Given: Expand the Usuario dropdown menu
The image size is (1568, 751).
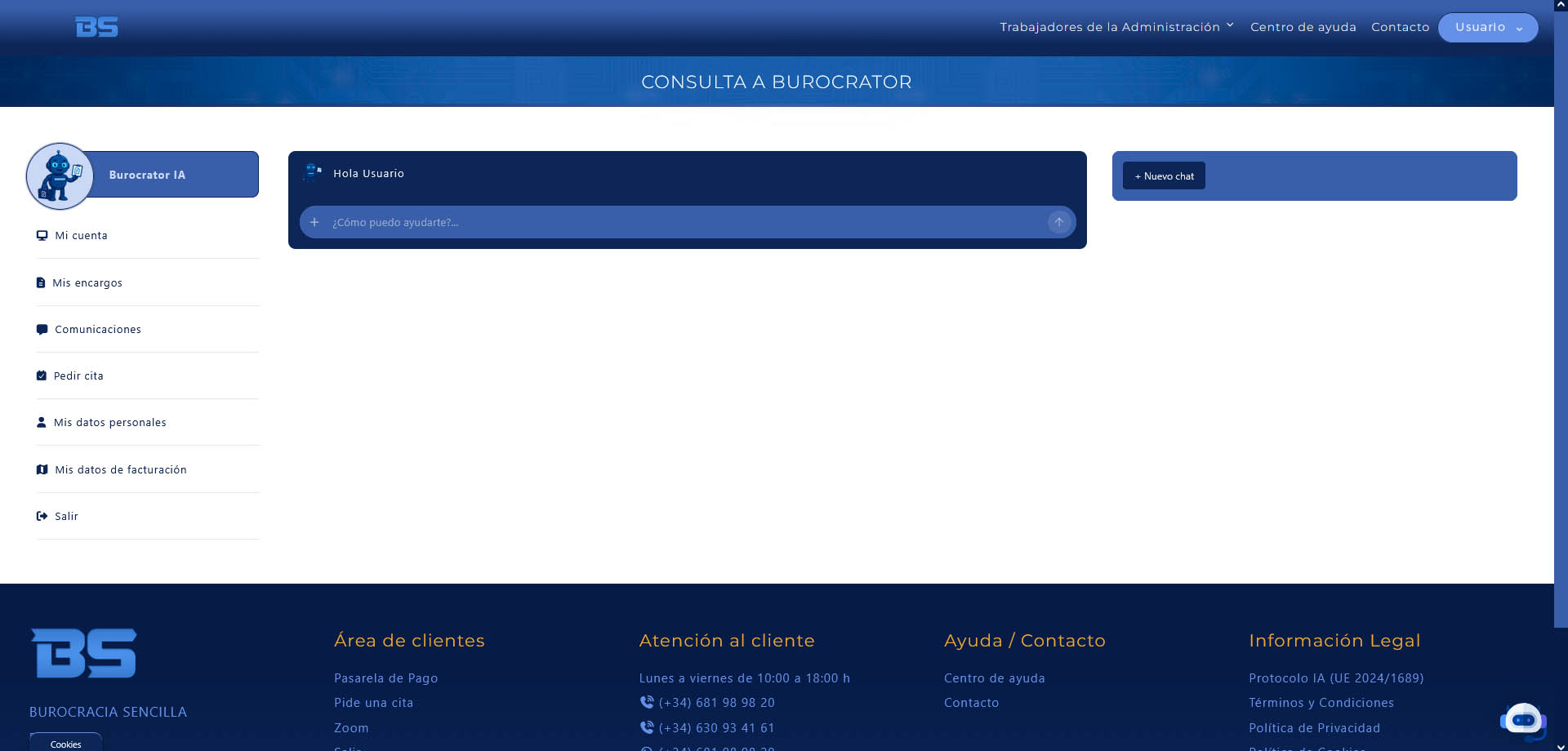Looking at the screenshot, I should point(1488,28).
